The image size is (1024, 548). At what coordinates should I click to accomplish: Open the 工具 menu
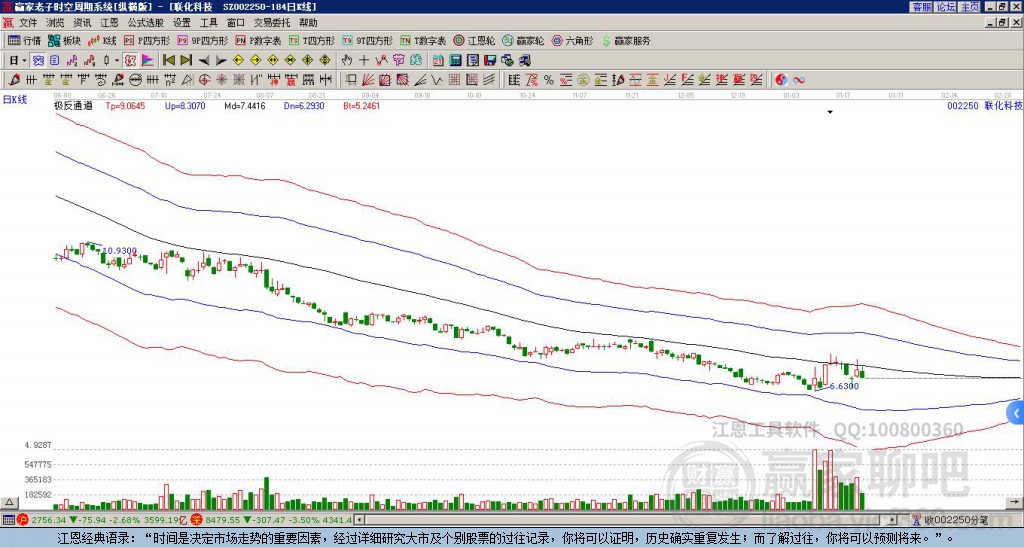(208, 23)
